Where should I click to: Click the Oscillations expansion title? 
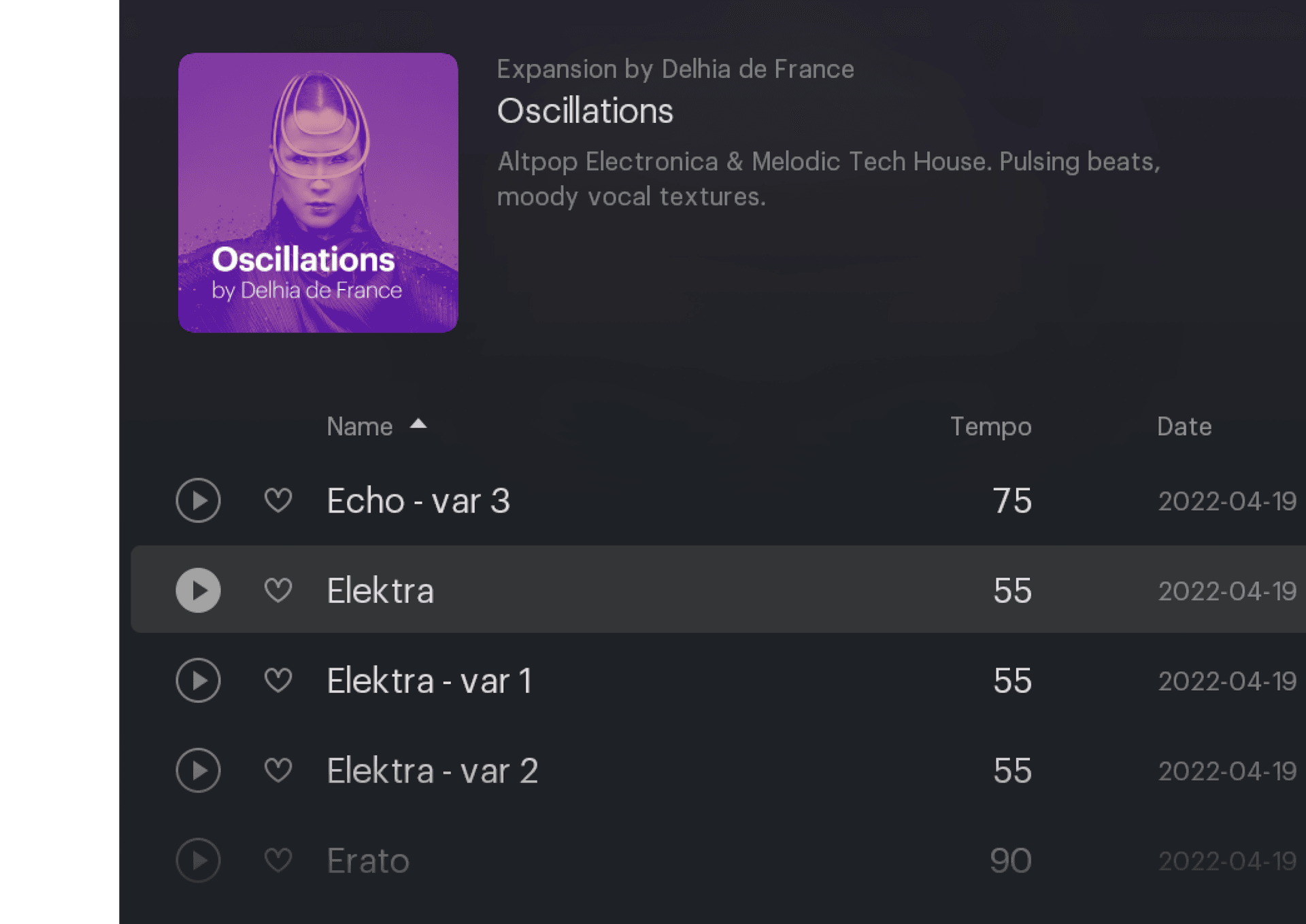585,111
